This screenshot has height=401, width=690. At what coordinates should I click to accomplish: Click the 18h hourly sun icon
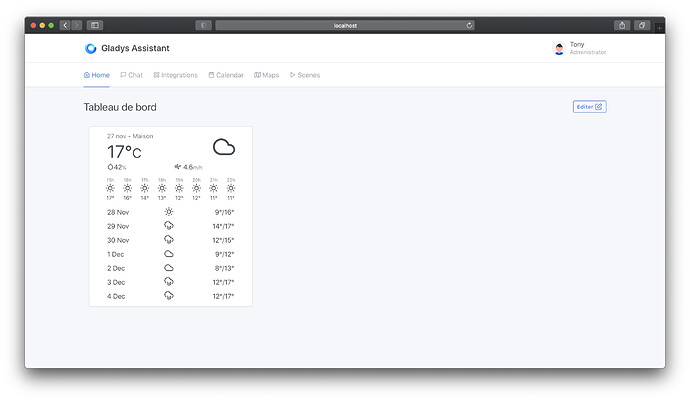point(162,188)
